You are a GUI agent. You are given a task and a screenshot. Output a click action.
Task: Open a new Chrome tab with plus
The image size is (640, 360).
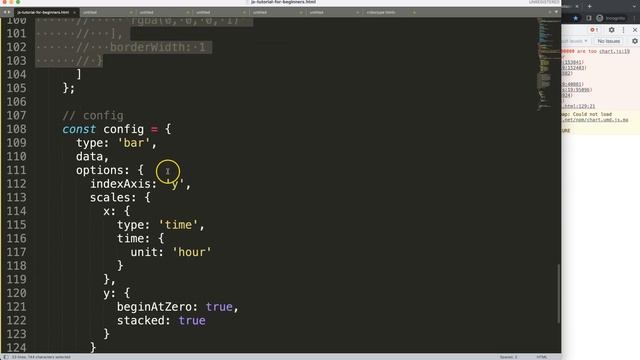tap(589, 6)
